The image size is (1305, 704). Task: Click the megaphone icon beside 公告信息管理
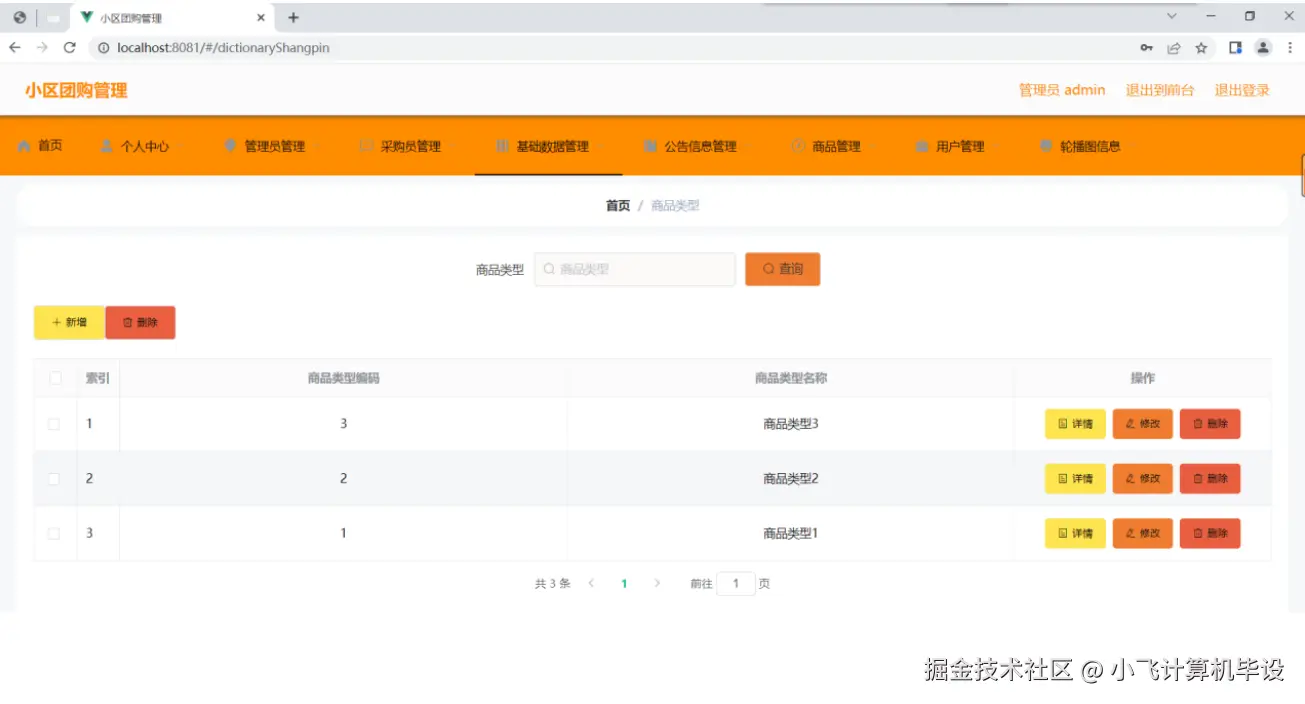[649, 145]
